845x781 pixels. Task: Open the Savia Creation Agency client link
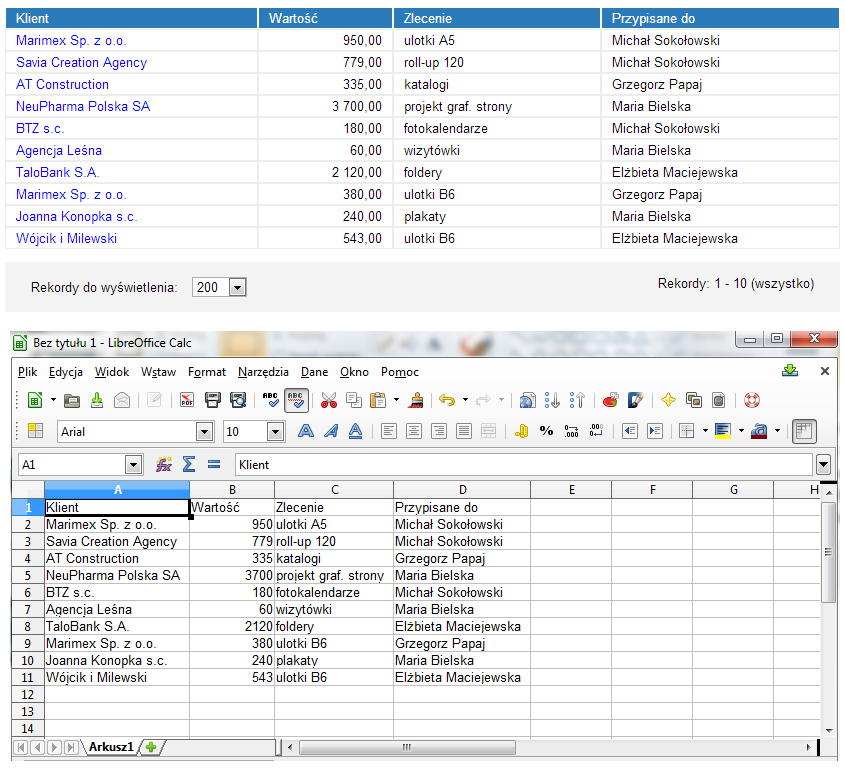(81, 63)
